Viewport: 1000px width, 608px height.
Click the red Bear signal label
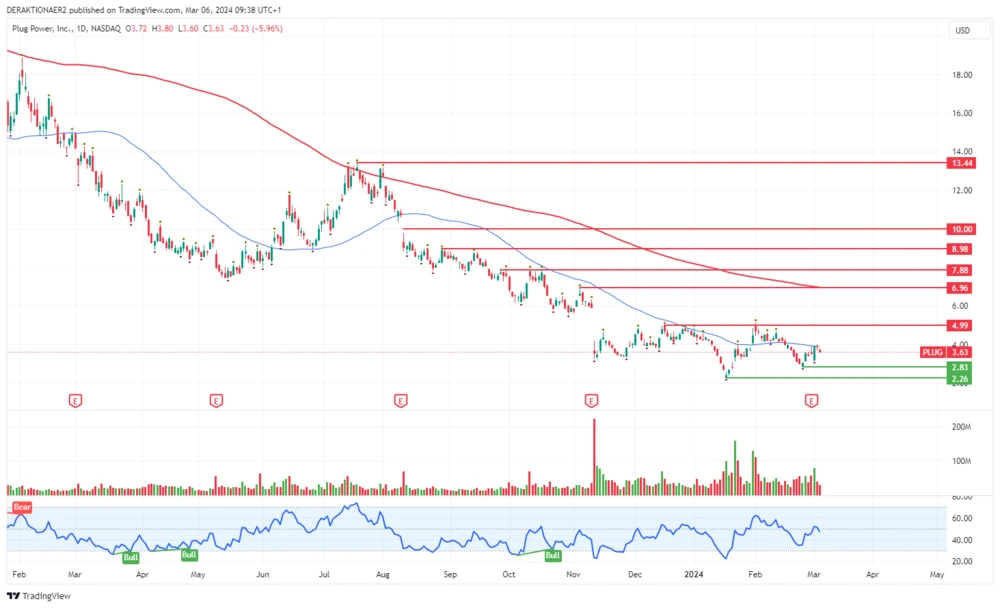click(22, 508)
